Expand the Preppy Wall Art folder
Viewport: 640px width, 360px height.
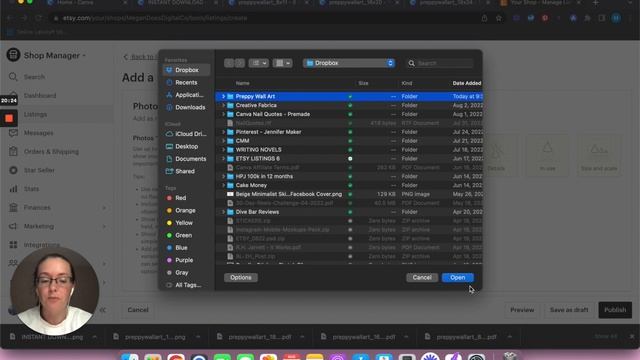(x=223, y=96)
